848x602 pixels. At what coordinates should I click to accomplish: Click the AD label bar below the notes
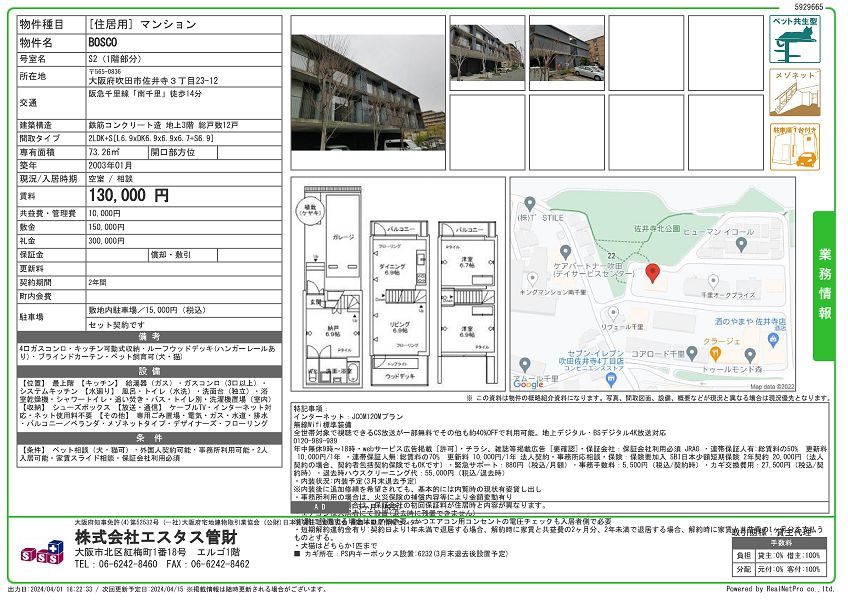(320, 507)
